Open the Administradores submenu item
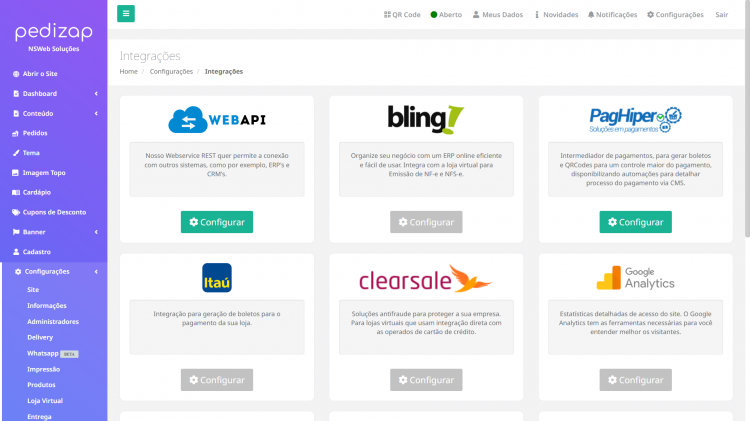 pos(53,322)
